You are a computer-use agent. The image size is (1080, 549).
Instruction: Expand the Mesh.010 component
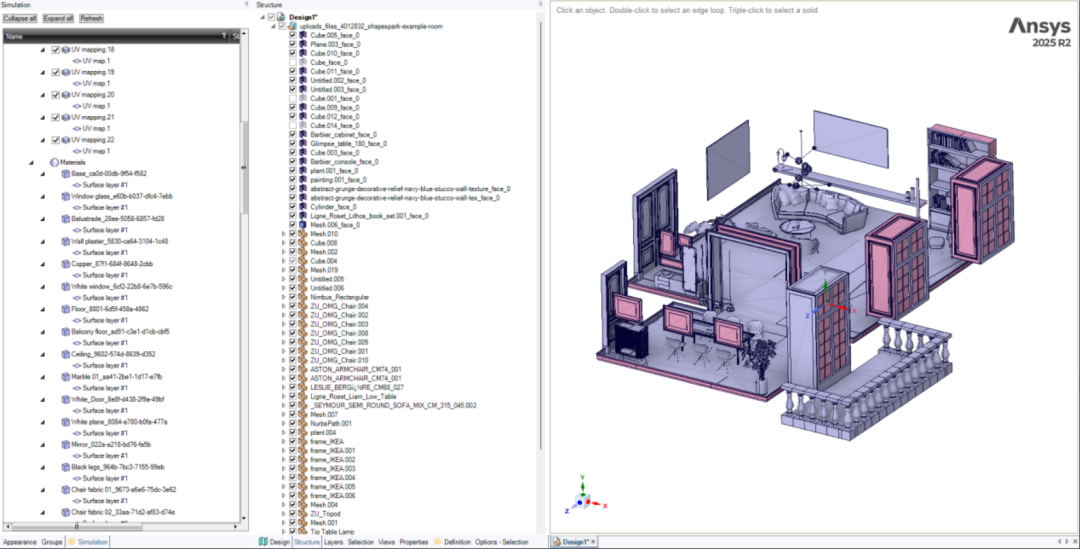(283, 234)
